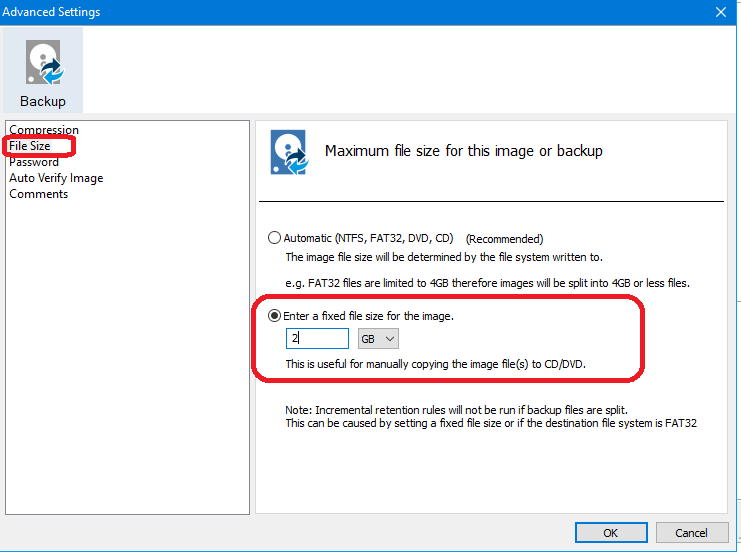The height and width of the screenshot is (552, 741).
Task: Discard changes with the Cancel button
Action: point(692,533)
